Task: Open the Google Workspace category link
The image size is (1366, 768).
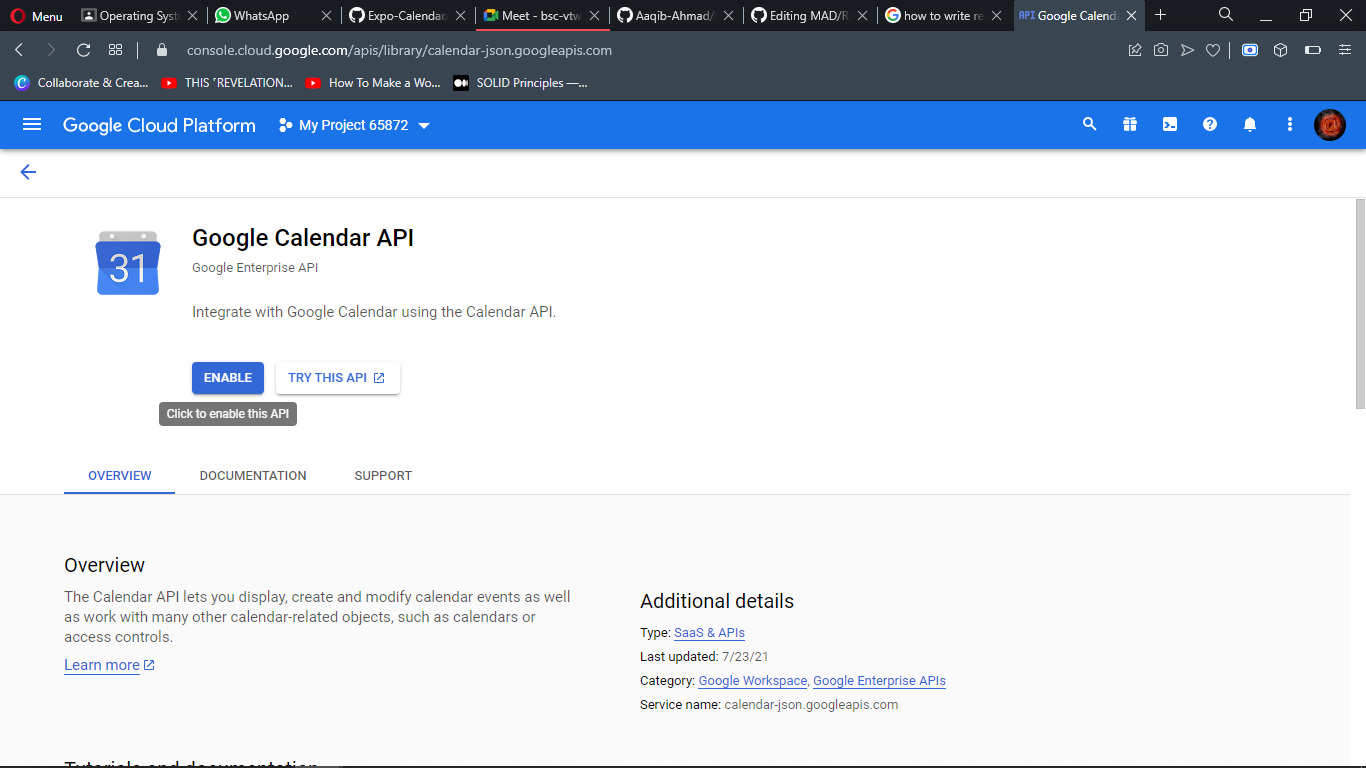Action: click(x=753, y=681)
